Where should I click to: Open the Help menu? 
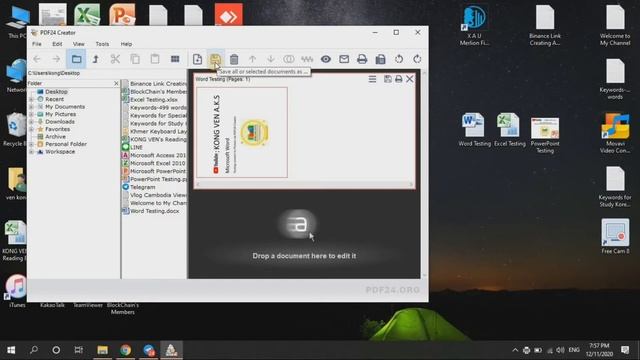(126, 44)
